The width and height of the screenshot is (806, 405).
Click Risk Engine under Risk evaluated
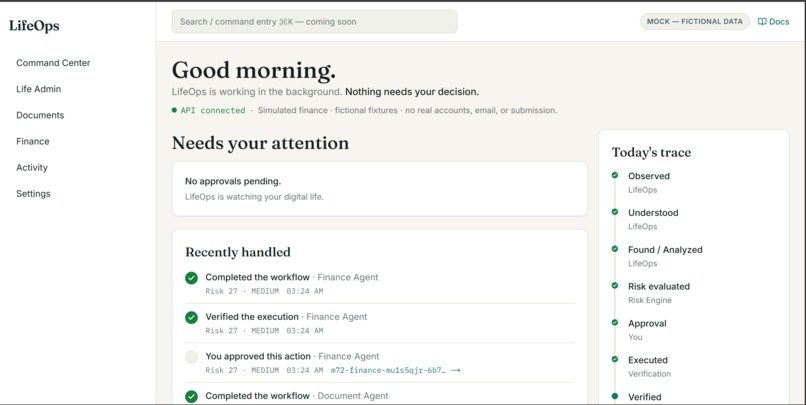(x=650, y=300)
